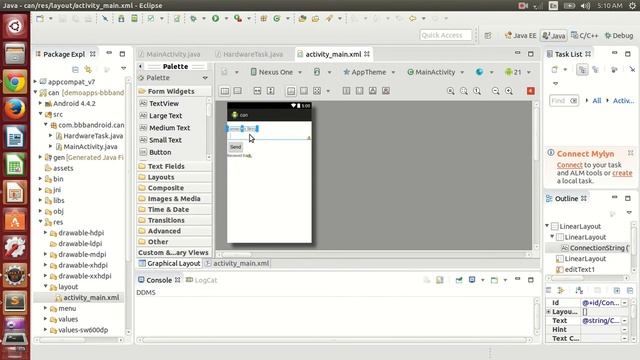The height and width of the screenshot is (360, 640).
Task: Collapse all properties in the property sheet toolbar
Action: 630,290
